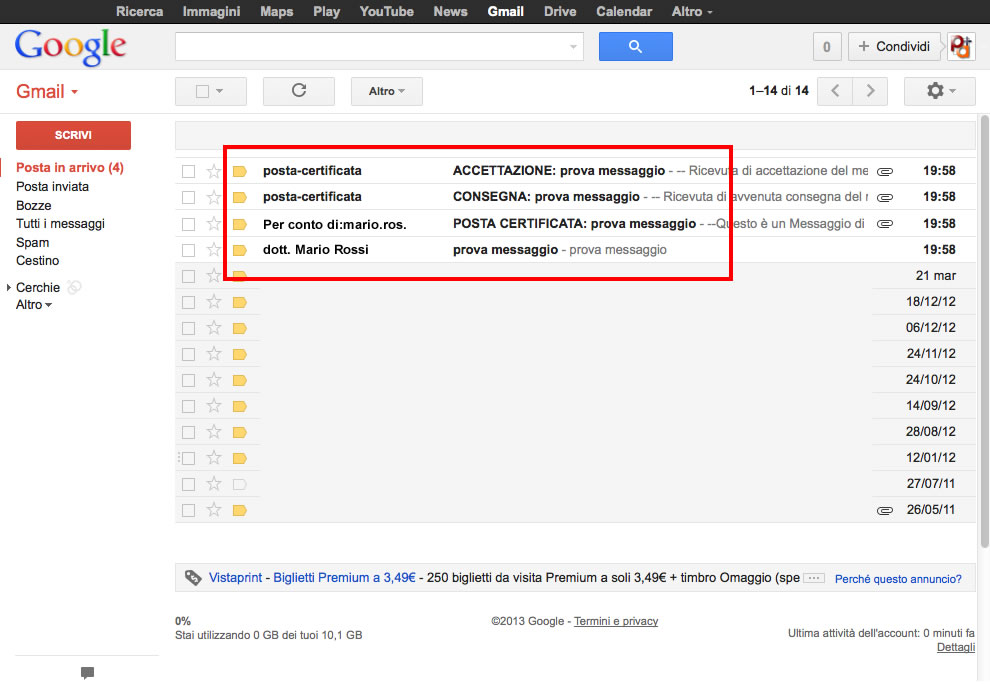Open the settings gear menu
This screenshot has height=684, width=990.
tap(938, 91)
